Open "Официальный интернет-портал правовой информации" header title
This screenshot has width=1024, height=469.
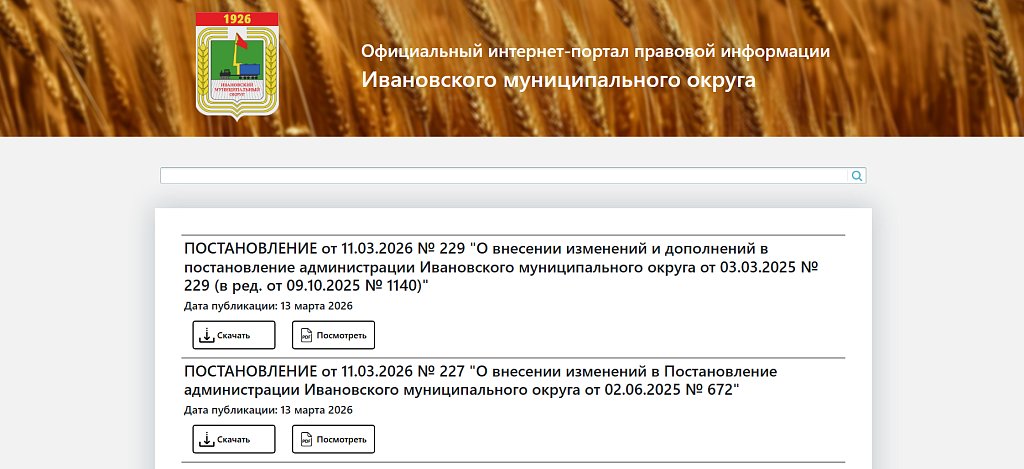click(x=595, y=51)
